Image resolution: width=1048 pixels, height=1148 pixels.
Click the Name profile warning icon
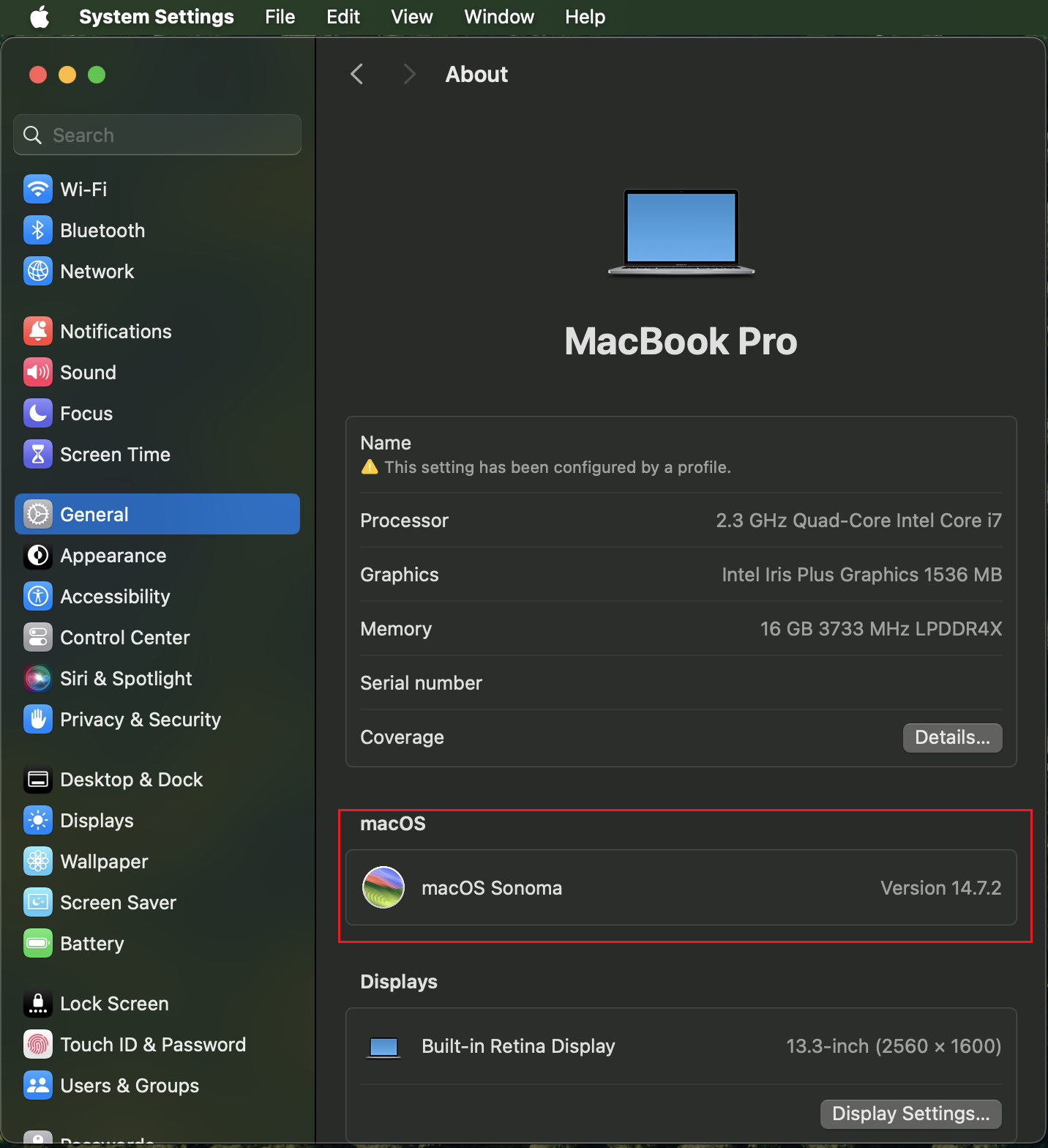pyautogui.click(x=370, y=467)
